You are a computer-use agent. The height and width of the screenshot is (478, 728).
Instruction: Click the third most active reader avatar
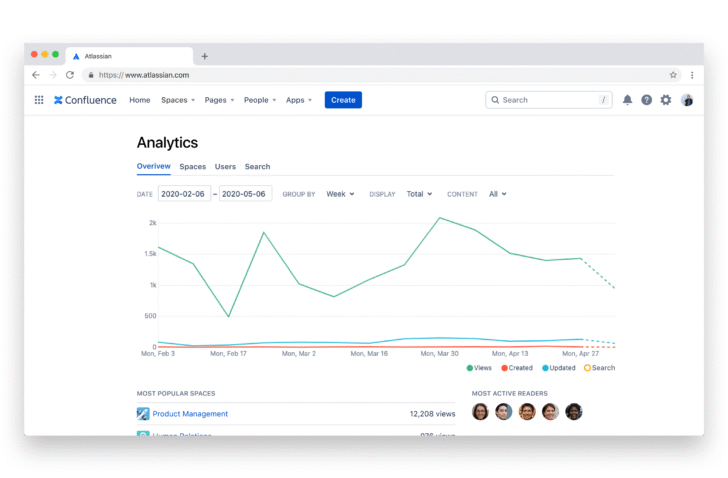[527, 411]
